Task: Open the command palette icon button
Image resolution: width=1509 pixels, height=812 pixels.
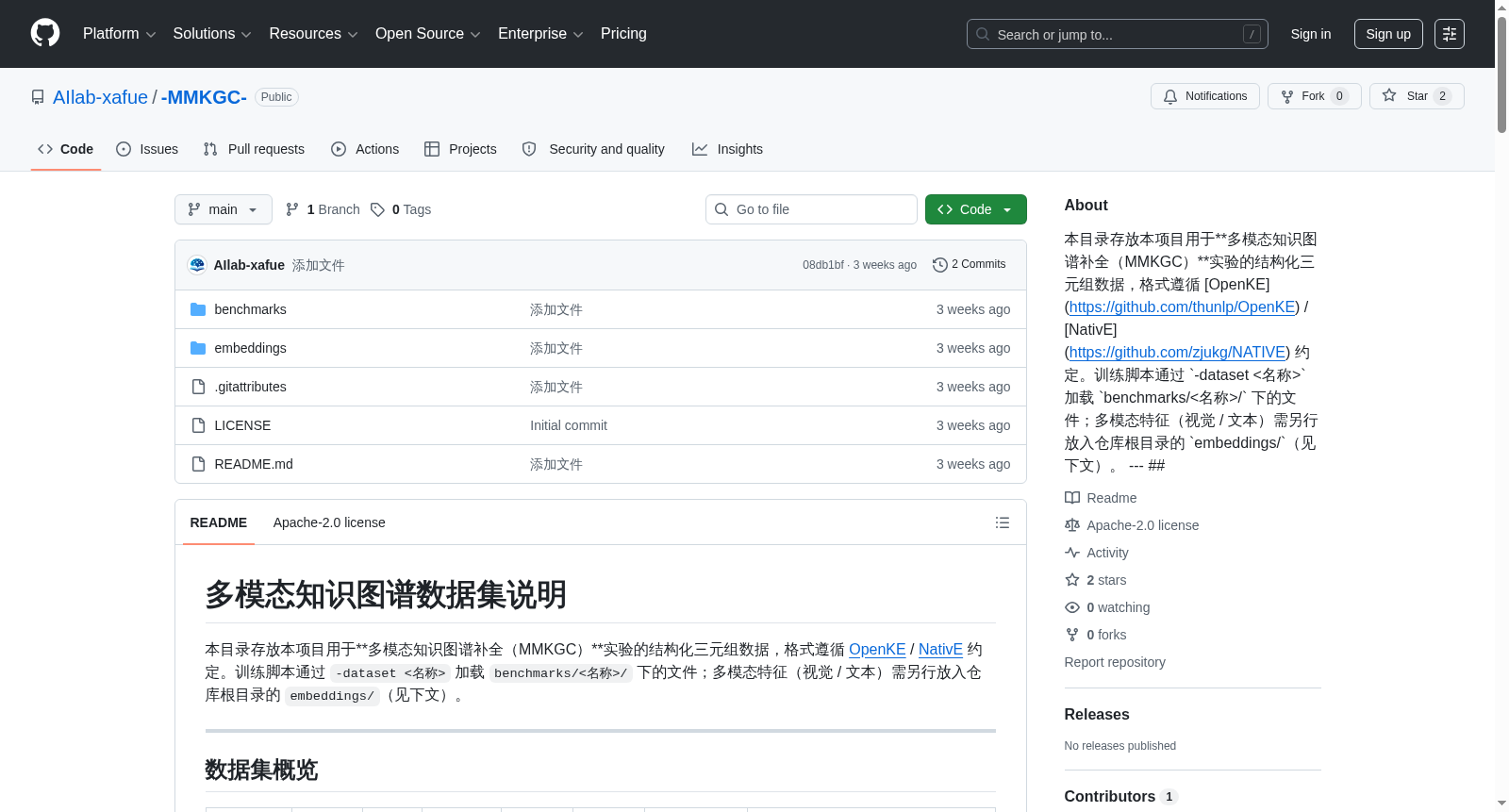Action: [1450, 34]
